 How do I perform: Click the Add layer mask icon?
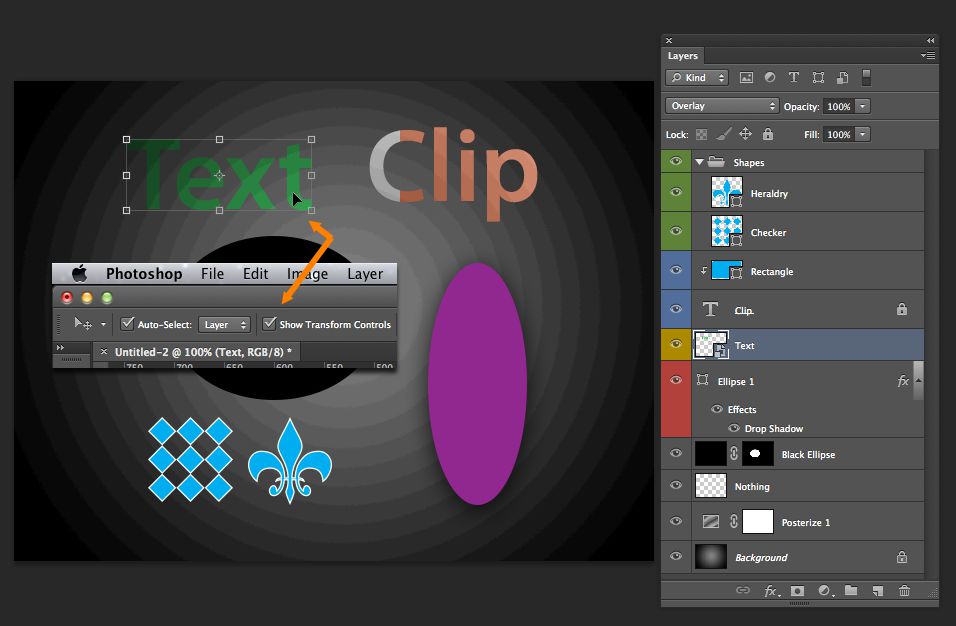tap(797, 591)
